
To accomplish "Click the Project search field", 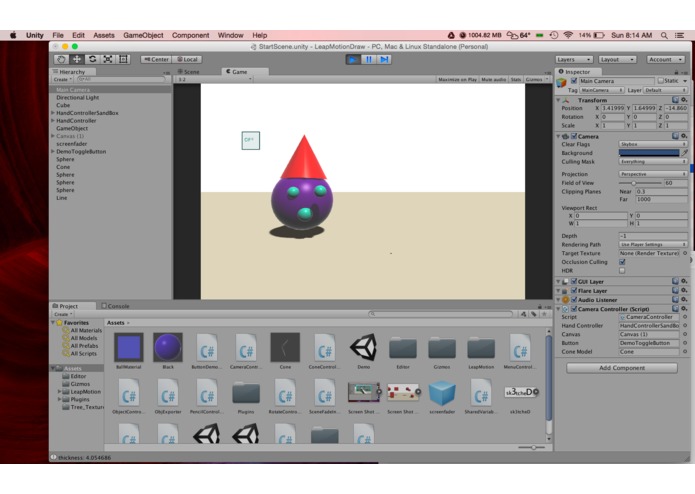I will tap(441, 314).
